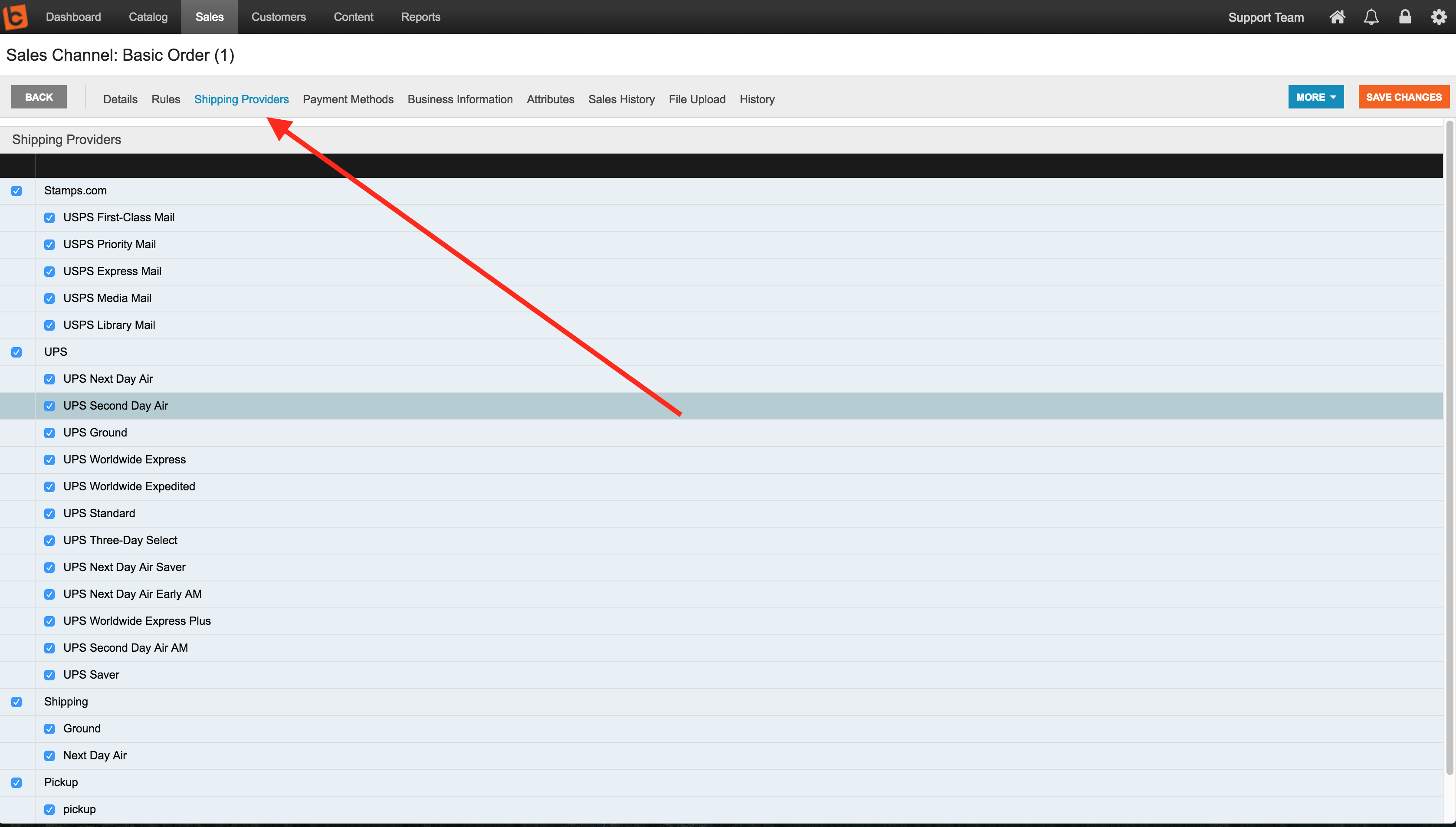Toggle UPS Ground checkbox

(x=49, y=433)
